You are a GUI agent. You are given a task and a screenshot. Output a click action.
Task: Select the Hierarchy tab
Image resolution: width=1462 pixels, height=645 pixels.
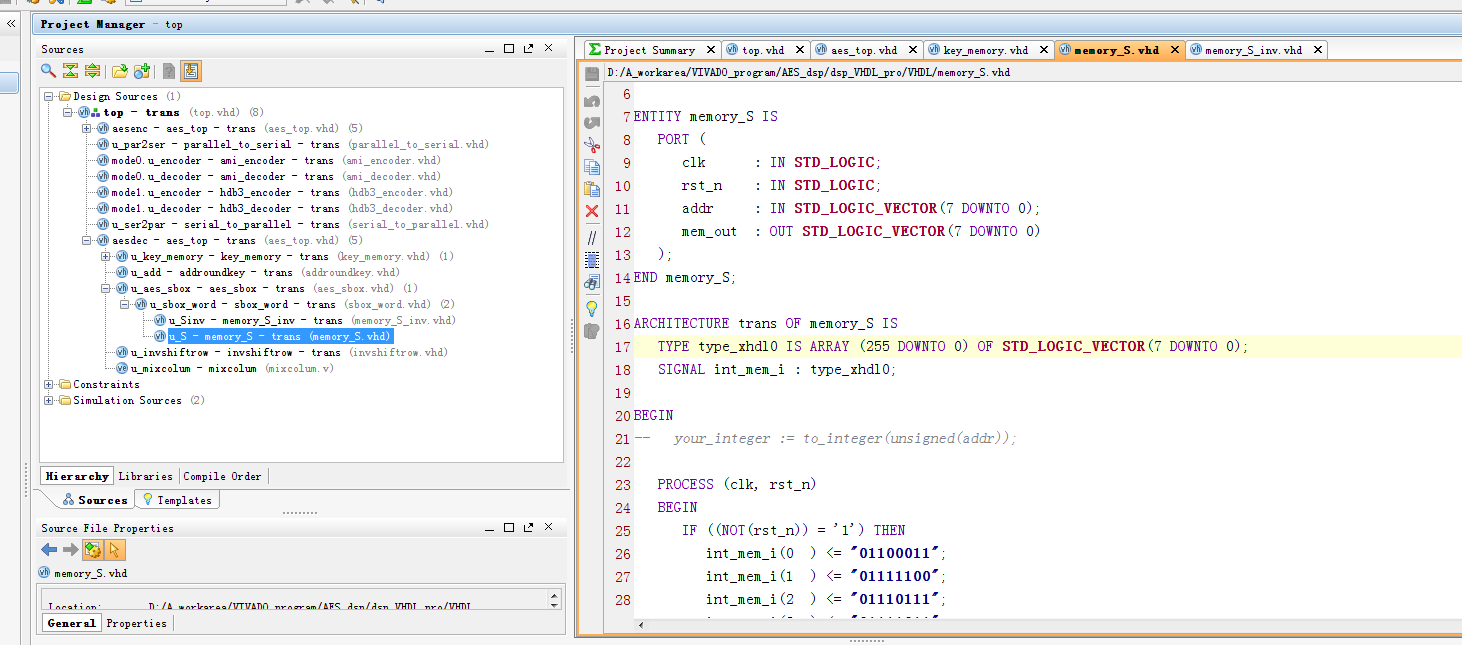point(77,476)
